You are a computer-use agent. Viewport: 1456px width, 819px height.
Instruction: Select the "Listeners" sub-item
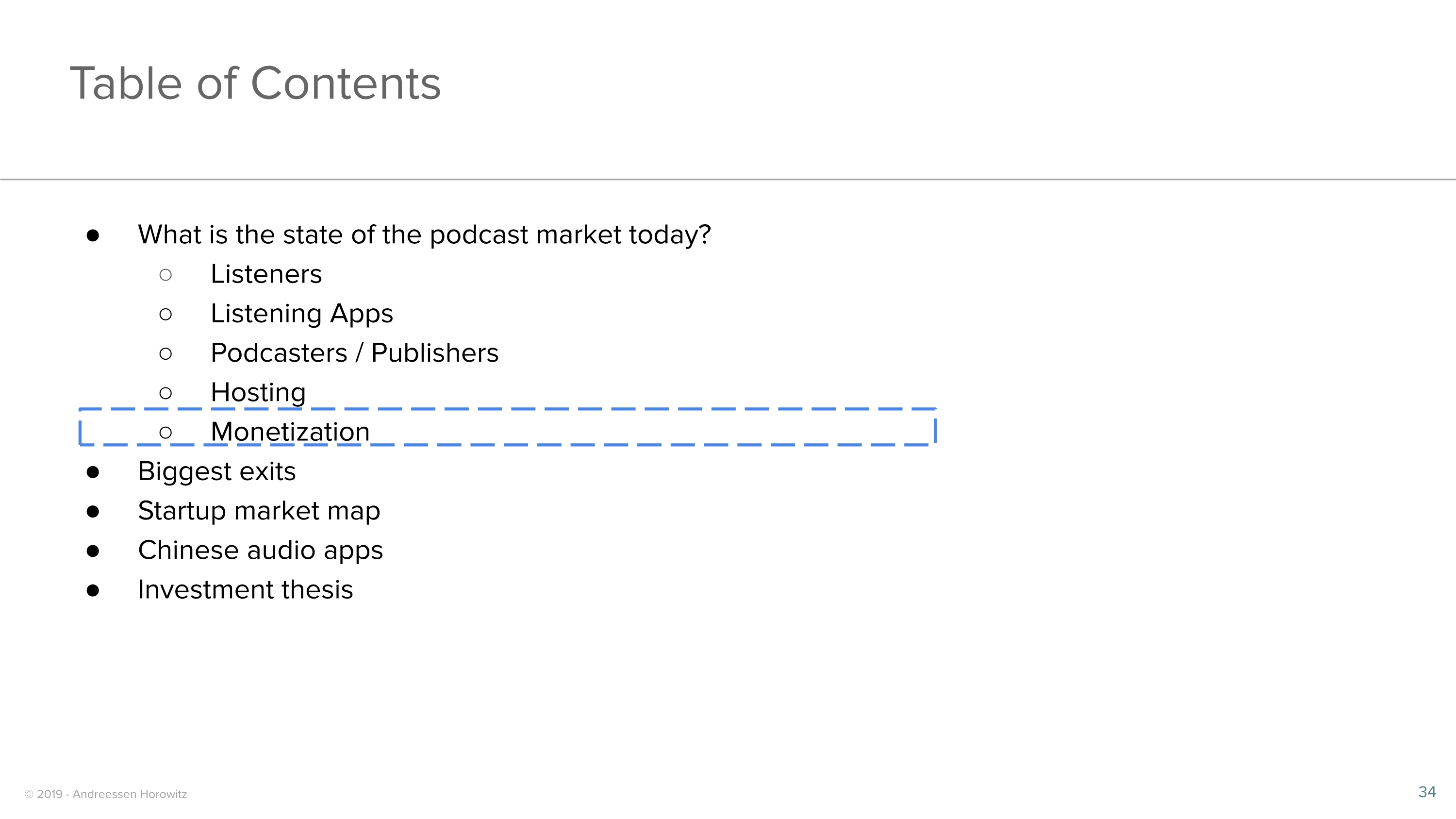click(265, 274)
